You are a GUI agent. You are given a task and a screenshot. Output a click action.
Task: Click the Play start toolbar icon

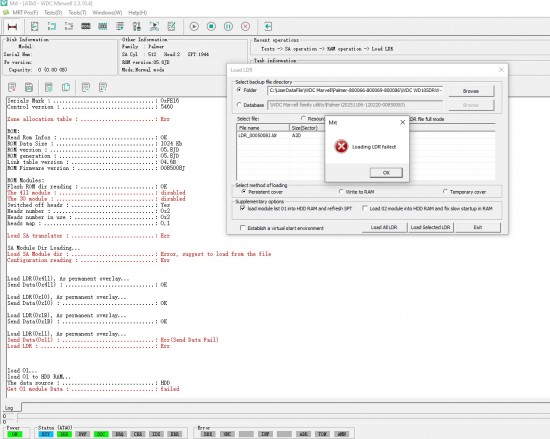(x=194, y=26)
